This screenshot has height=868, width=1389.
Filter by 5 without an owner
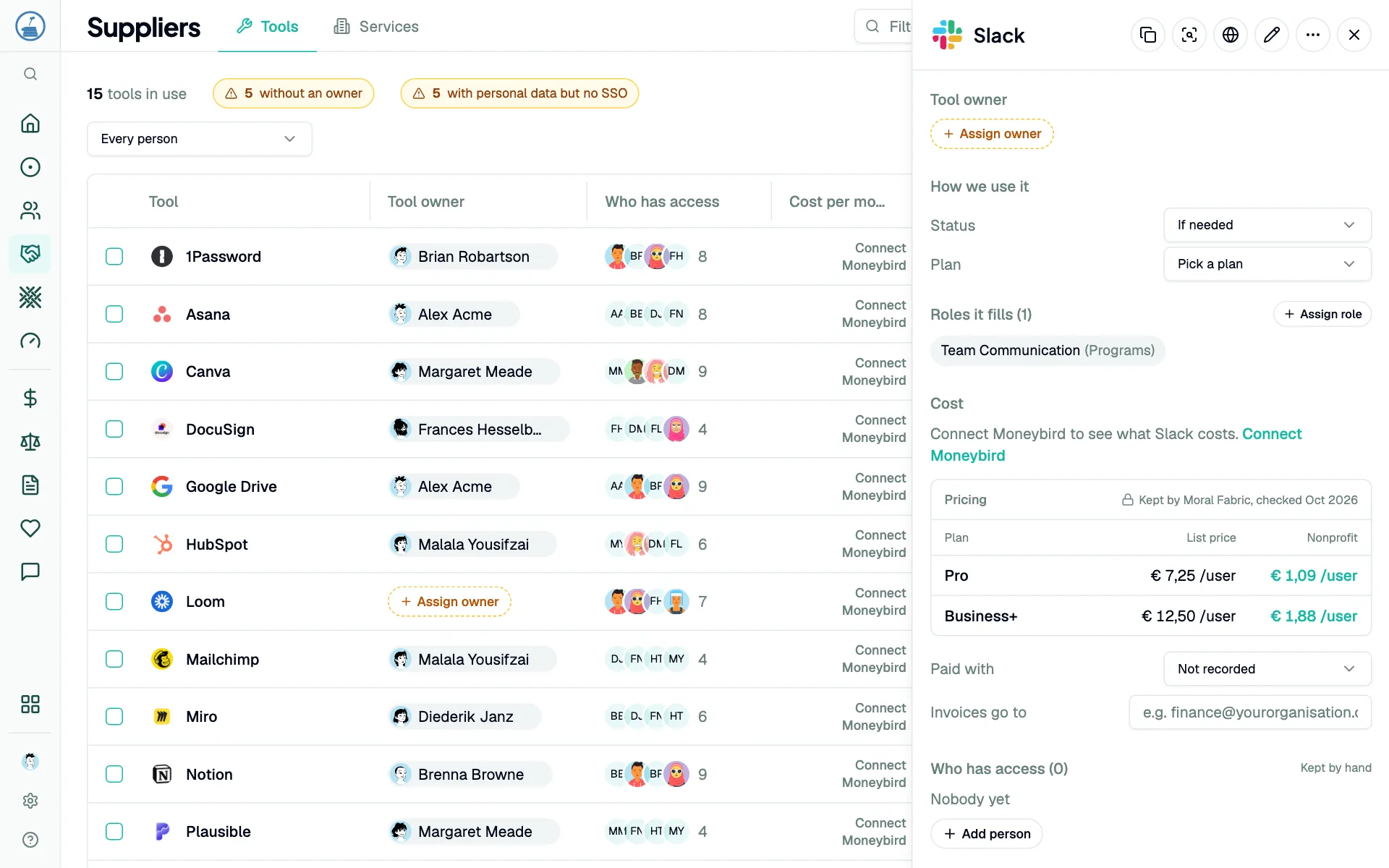293,93
